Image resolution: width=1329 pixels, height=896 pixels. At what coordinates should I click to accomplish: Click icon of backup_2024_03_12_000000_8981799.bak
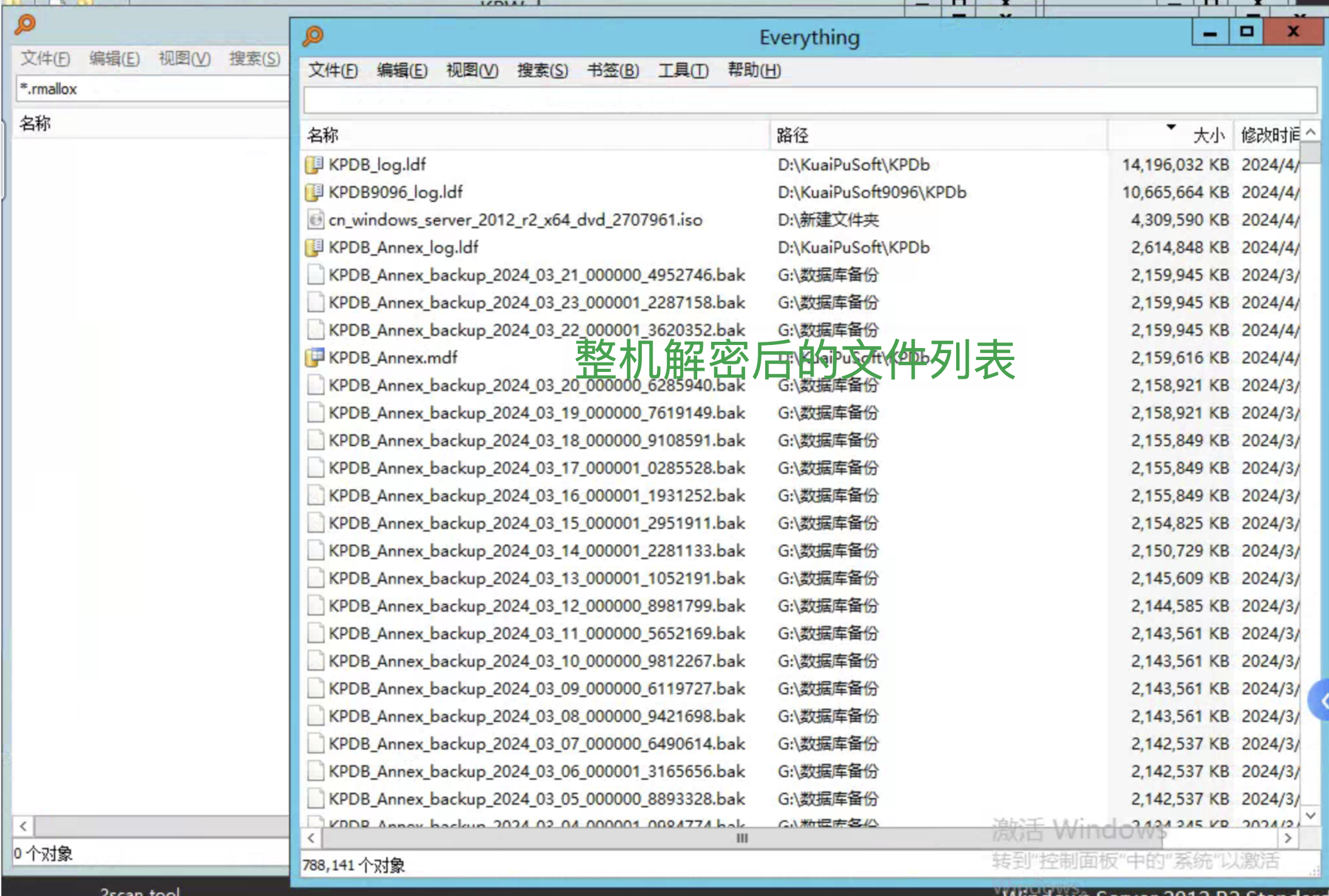(316, 606)
